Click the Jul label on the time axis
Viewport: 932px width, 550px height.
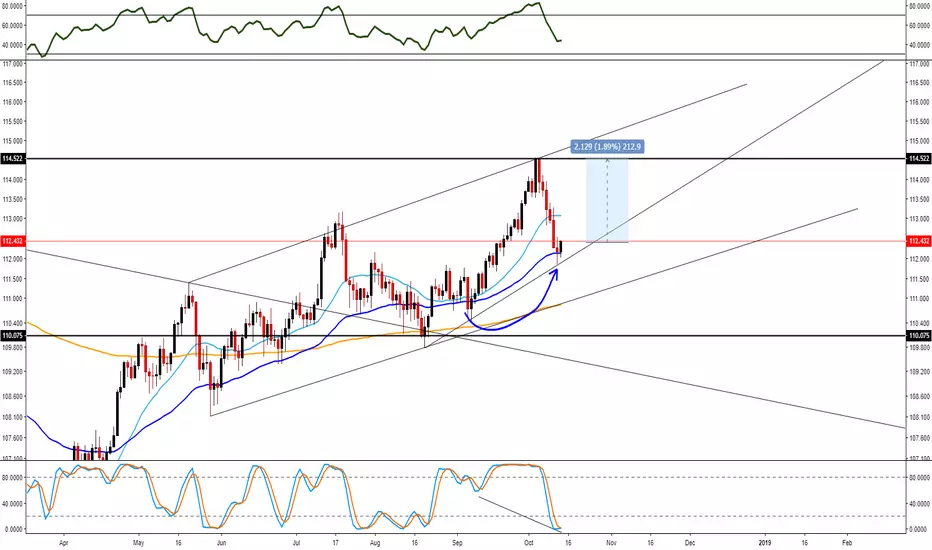coord(297,542)
